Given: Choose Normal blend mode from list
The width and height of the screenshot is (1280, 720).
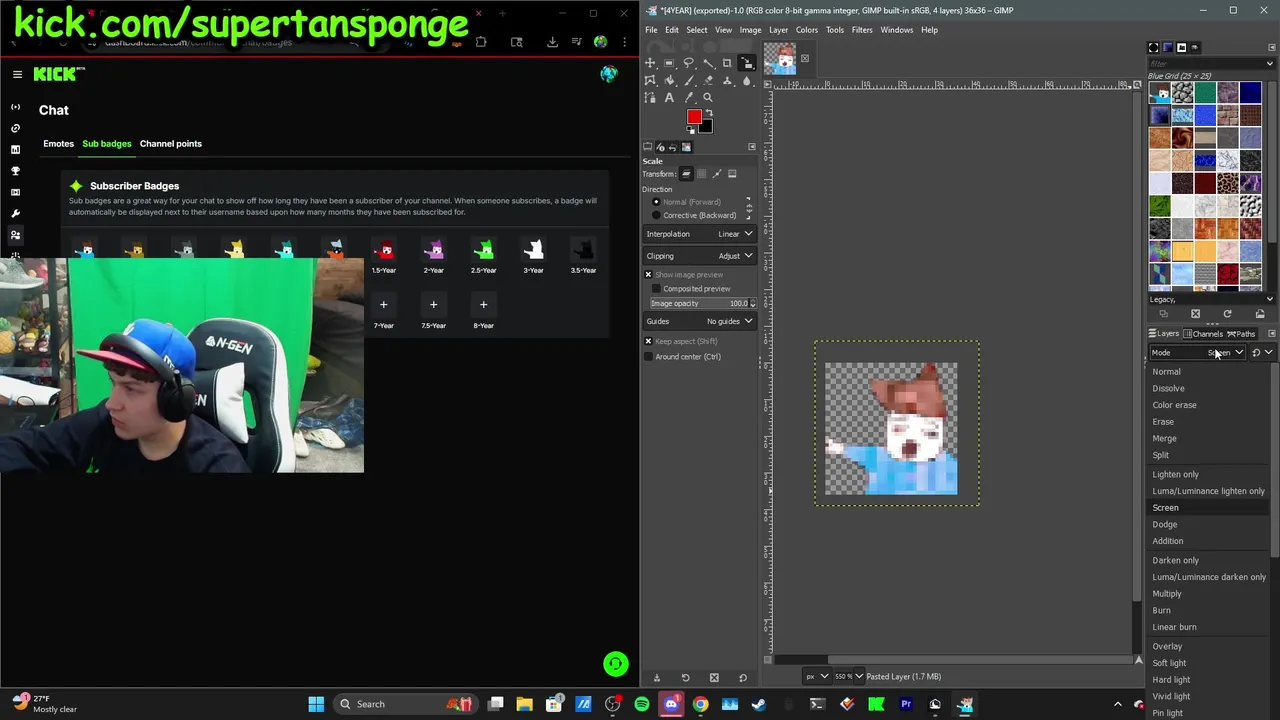Looking at the screenshot, I should coord(1166,372).
